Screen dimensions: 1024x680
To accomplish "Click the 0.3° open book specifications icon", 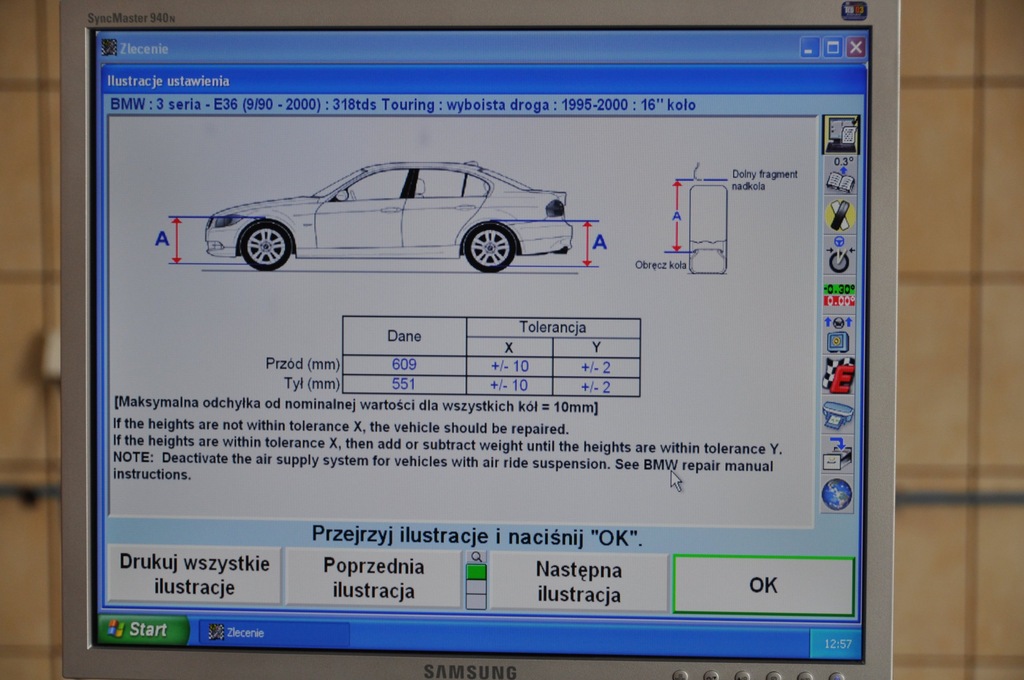I will [841, 176].
